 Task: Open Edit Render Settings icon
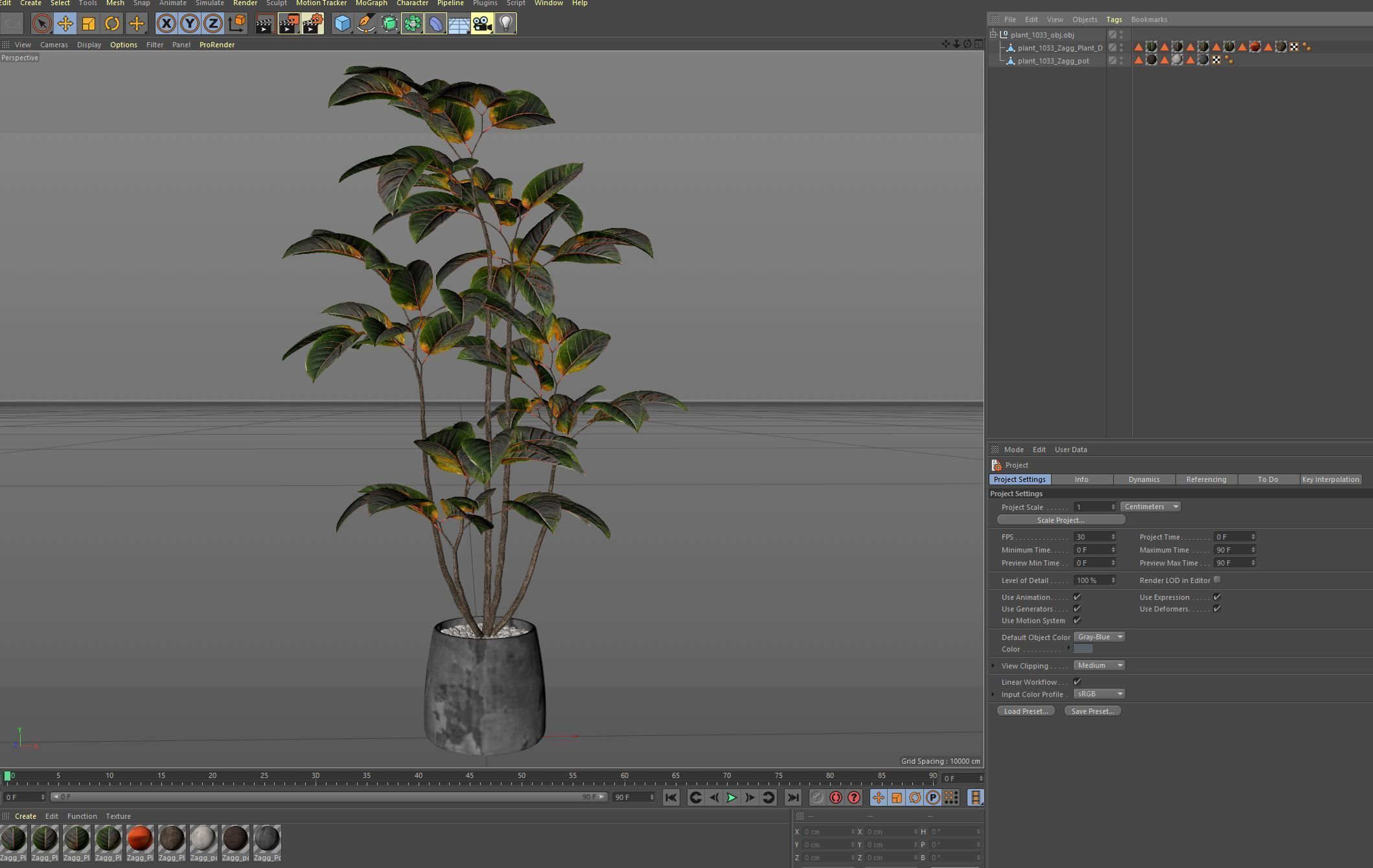(x=312, y=24)
